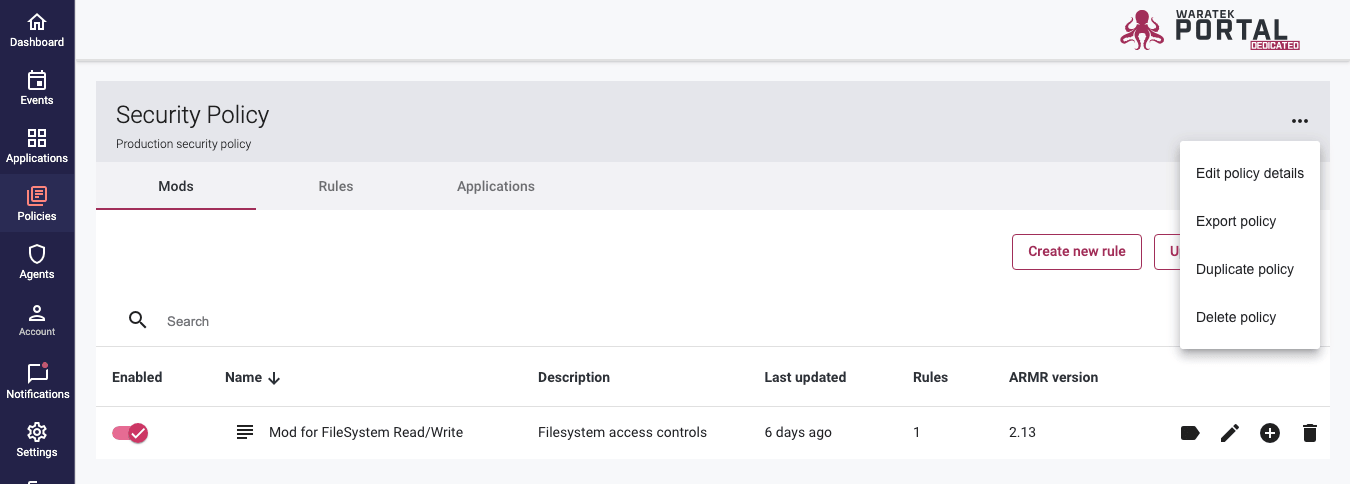
Task: Click the lines icon beside the mod name
Action: [245, 432]
